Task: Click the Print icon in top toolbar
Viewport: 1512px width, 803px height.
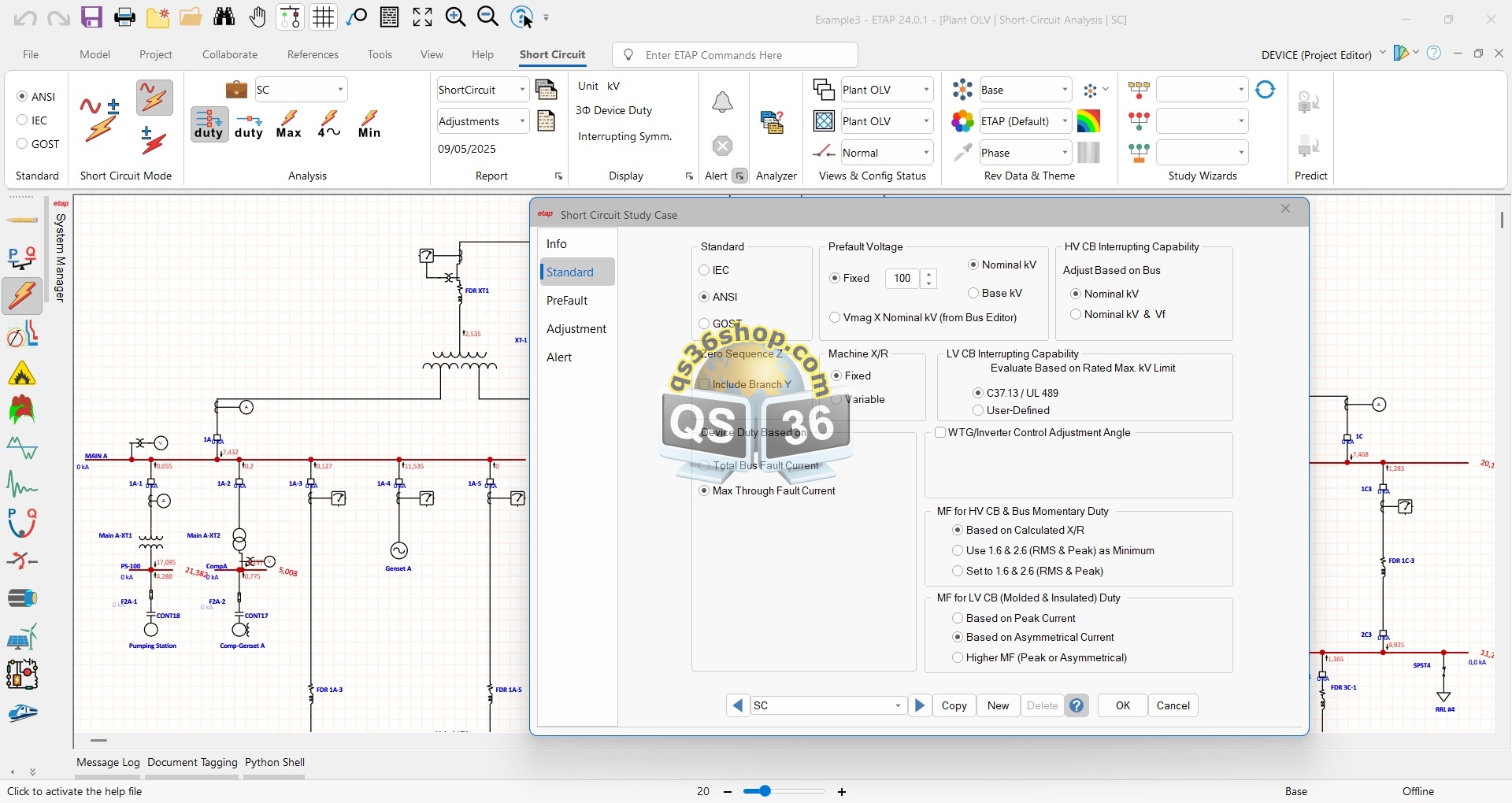Action: point(124,17)
